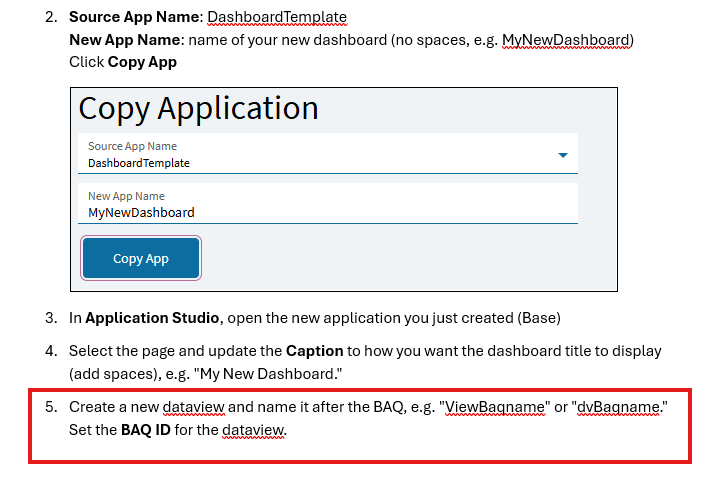This screenshot has width=723, height=502.
Task: Click the bold word 'Caption' in step 4
Action: pyautogui.click(x=314, y=351)
